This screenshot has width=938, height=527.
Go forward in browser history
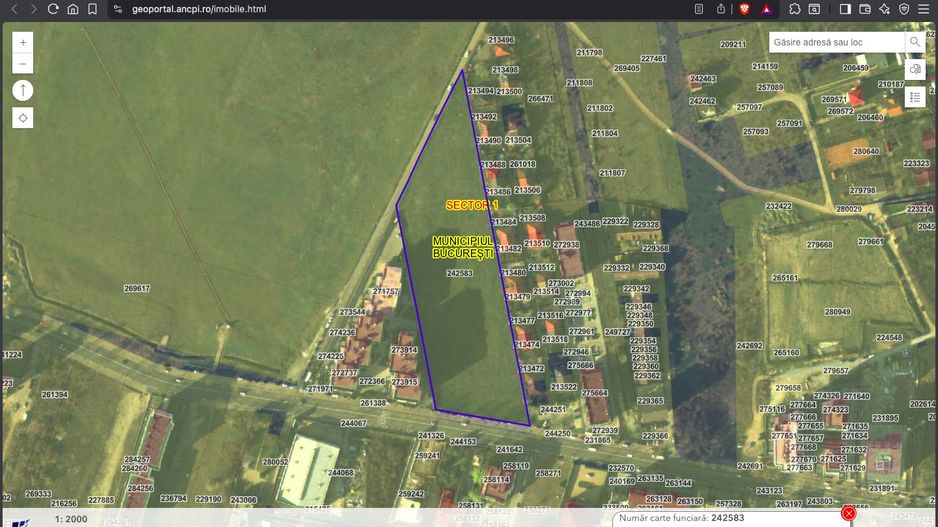34,9
